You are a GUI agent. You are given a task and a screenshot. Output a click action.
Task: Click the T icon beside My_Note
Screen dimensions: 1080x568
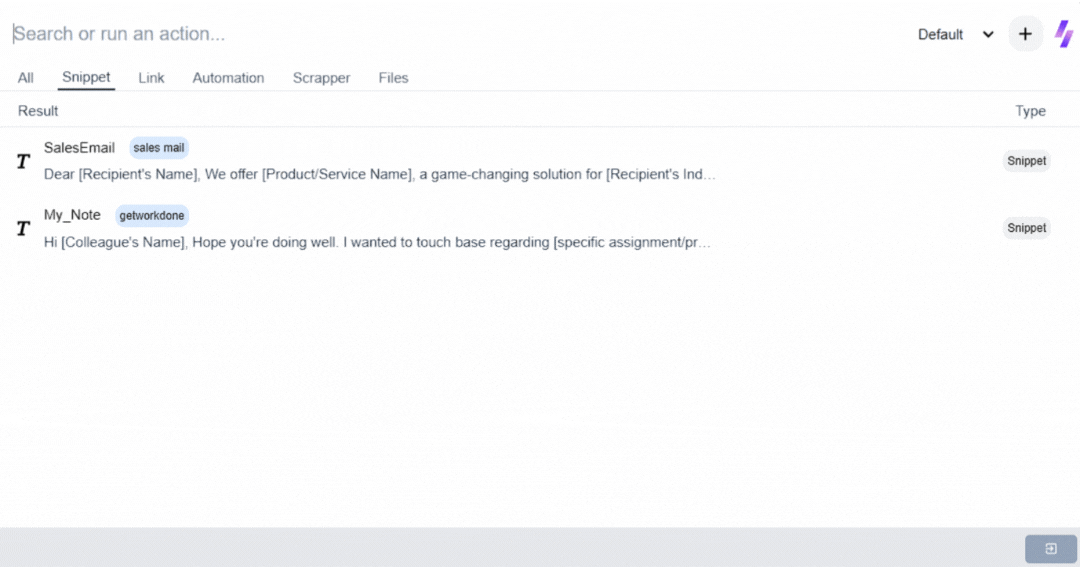[x=23, y=228]
